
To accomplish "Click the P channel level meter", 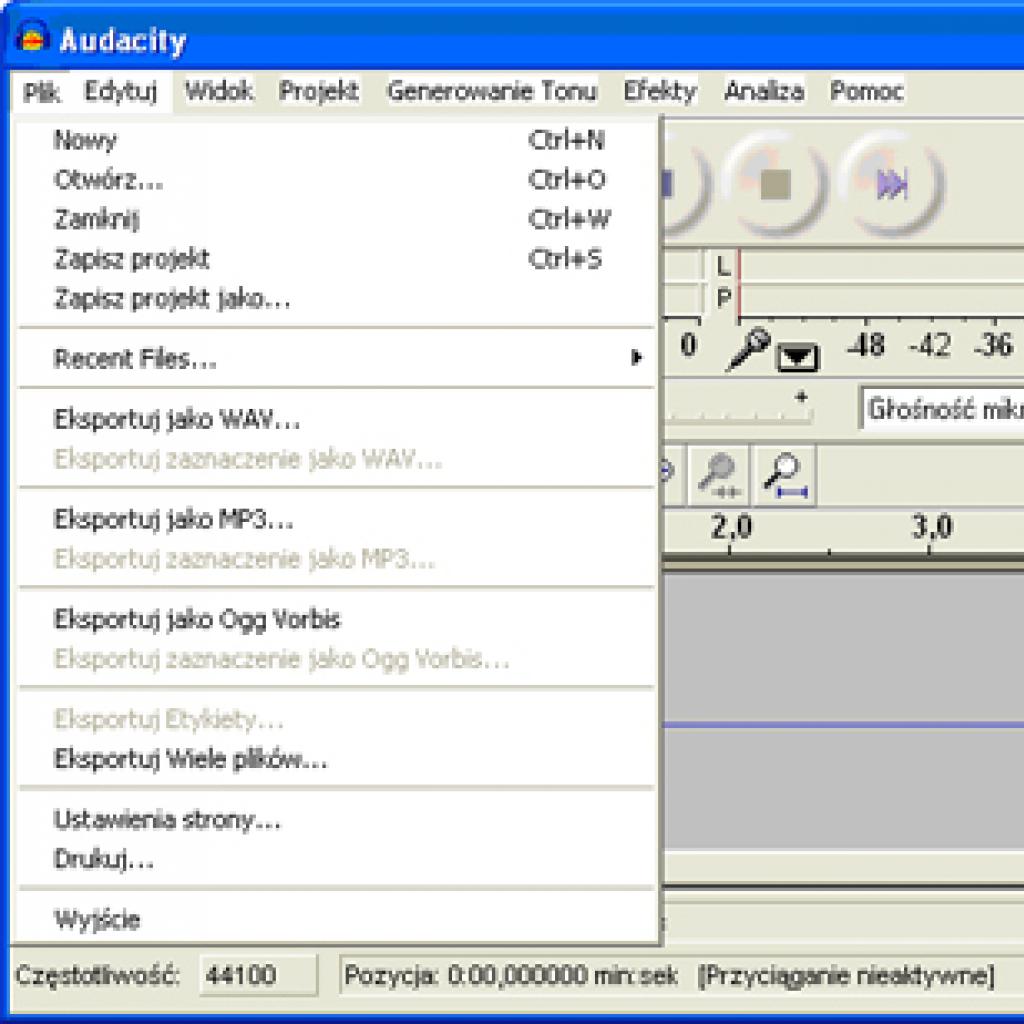I will pos(880,299).
